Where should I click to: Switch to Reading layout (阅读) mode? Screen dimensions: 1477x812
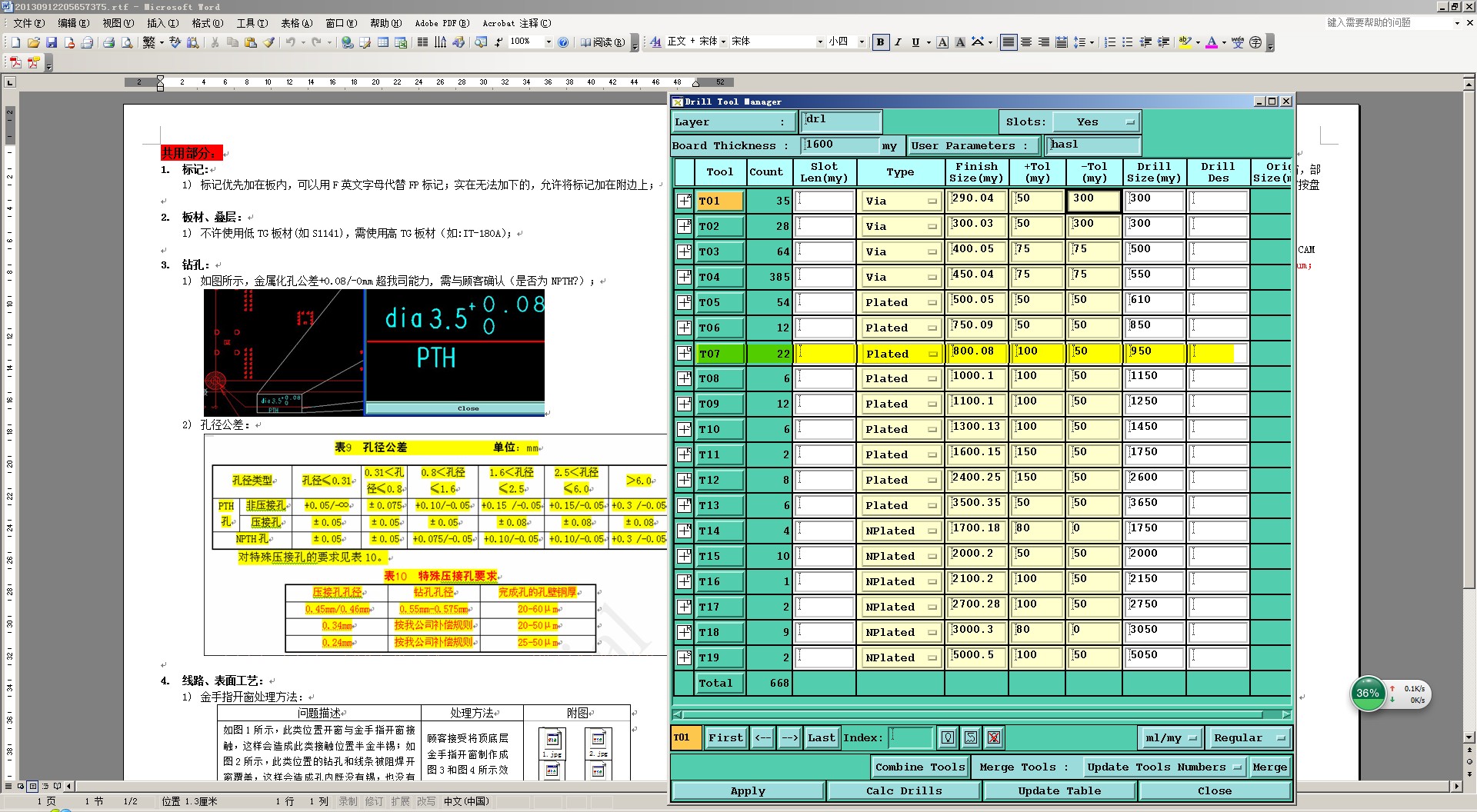click(x=603, y=42)
